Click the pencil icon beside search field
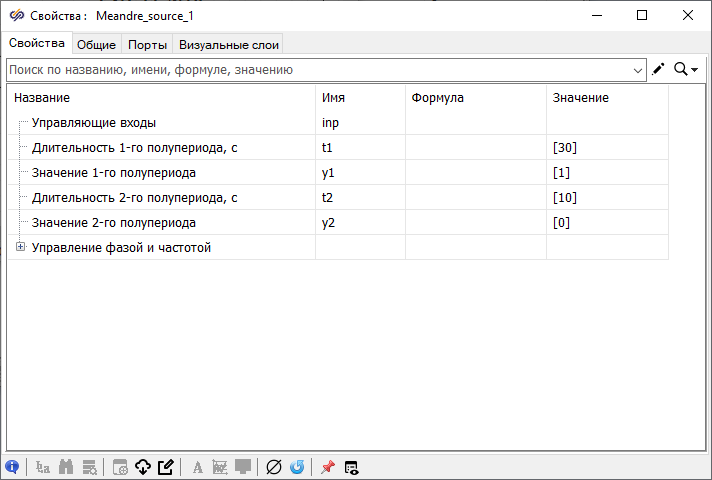The width and height of the screenshot is (712, 480). pos(658,70)
